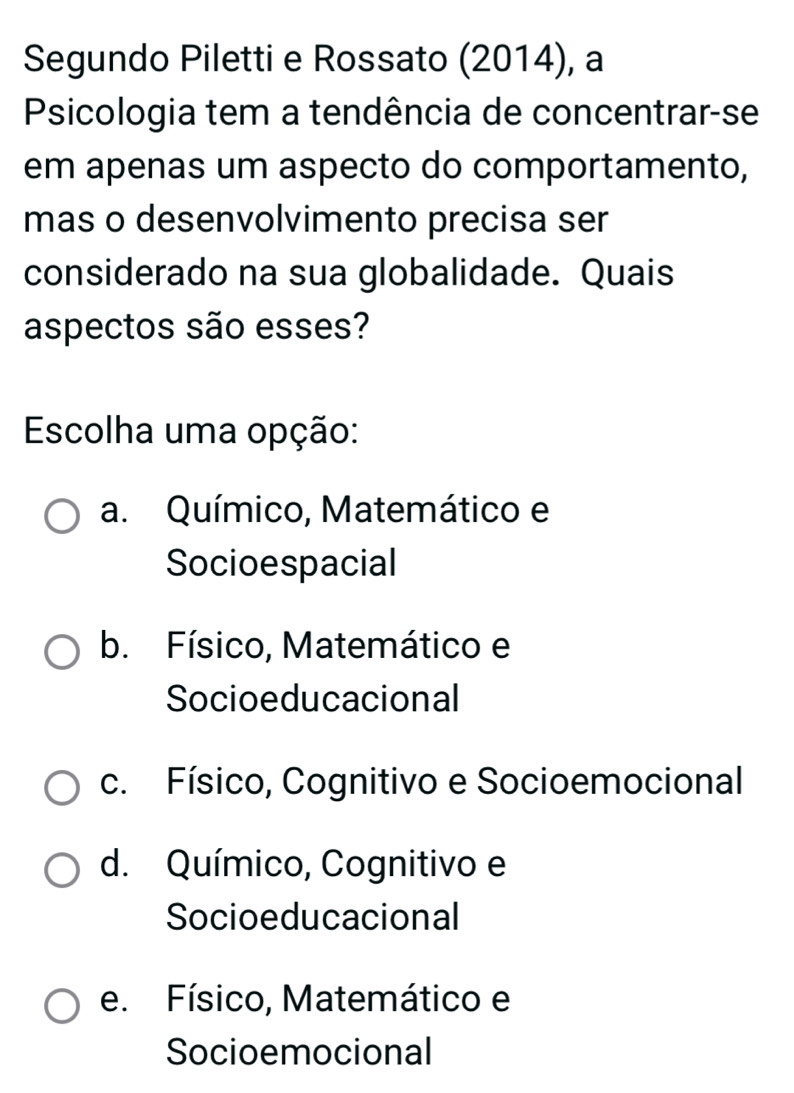Click answer text 'Físico, Cognitivo e Socioemocional'
The height and width of the screenshot is (1093, 794).
coord(455,780)
